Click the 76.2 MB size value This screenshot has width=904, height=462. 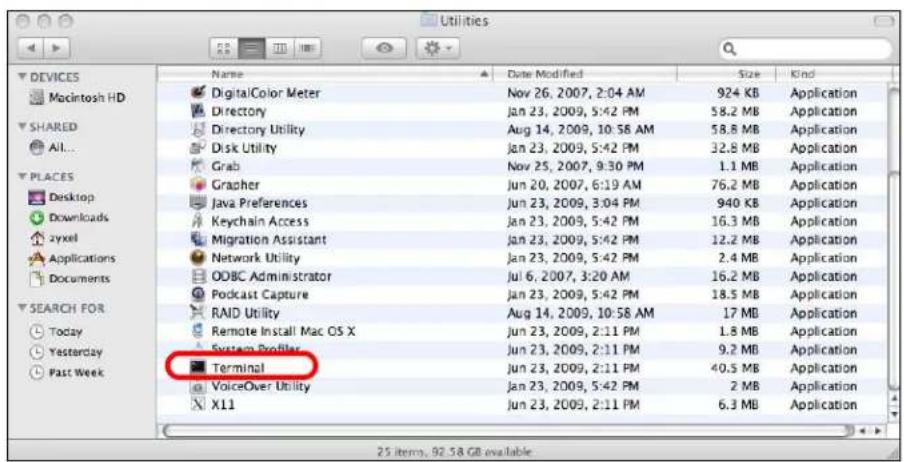click(x=735, y=185)
